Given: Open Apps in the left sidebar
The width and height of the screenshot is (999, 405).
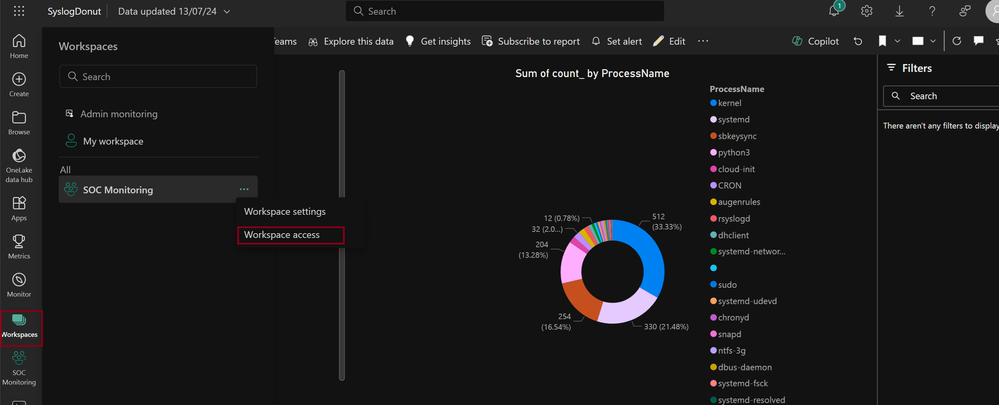Looking at the screenshot, I should (x=19, y=208).
